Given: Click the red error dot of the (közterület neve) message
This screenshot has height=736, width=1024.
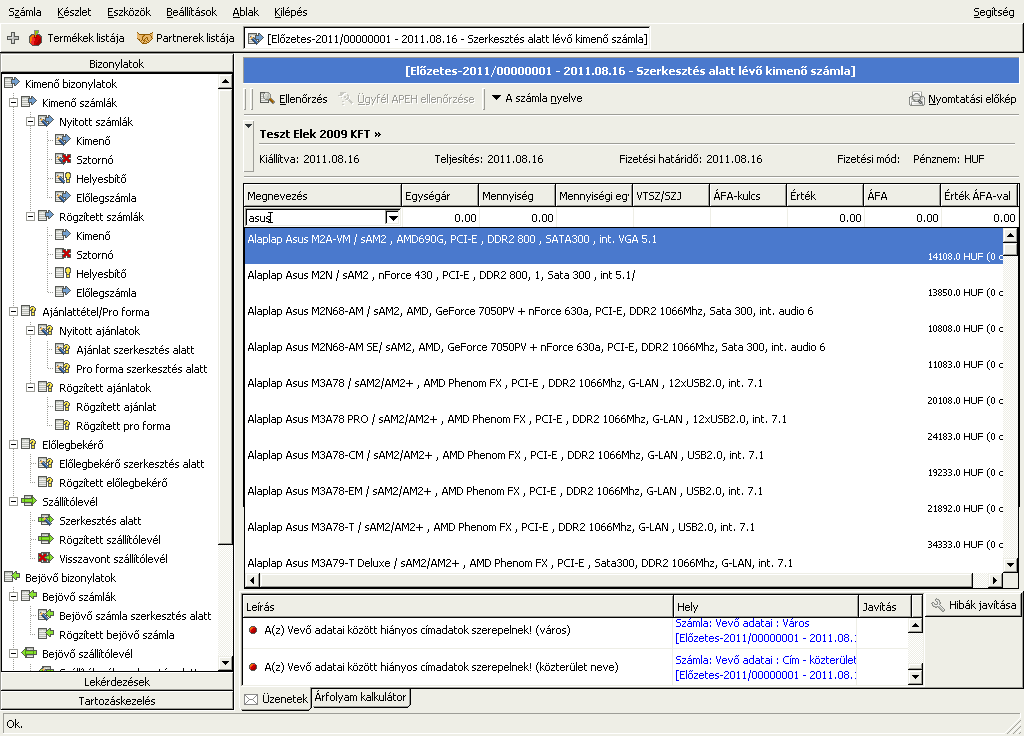Looking at the screenshot, I should tap(253, 667).
